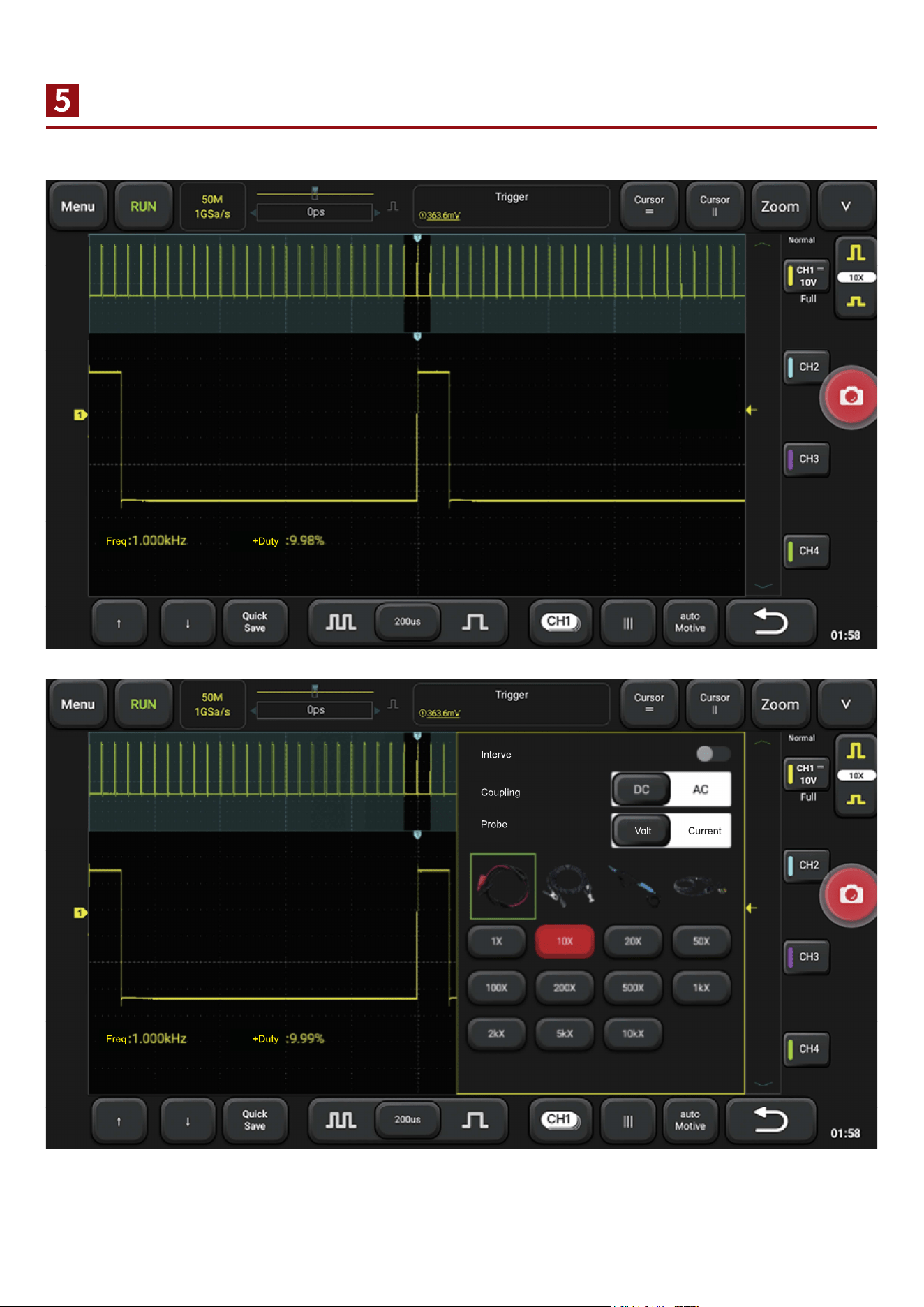924x1307 pixels.
Task: Increase time base with single-pulse icon, bottom screenshot
Action: [x=475, y=1120]
